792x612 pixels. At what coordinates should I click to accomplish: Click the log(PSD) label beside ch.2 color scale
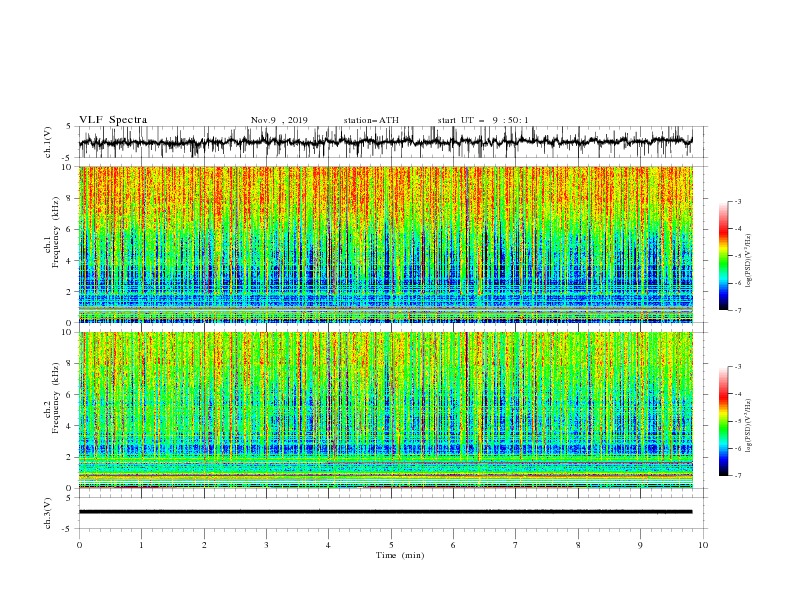(x=749, y=425)
